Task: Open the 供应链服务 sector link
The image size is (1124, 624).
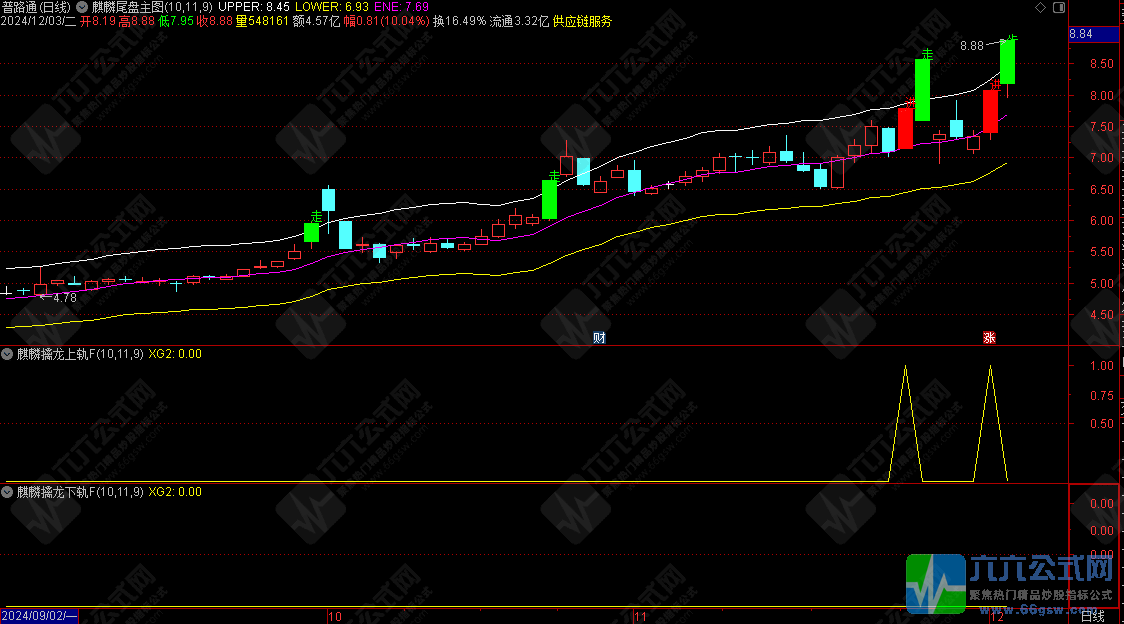Action: point(582,21)
